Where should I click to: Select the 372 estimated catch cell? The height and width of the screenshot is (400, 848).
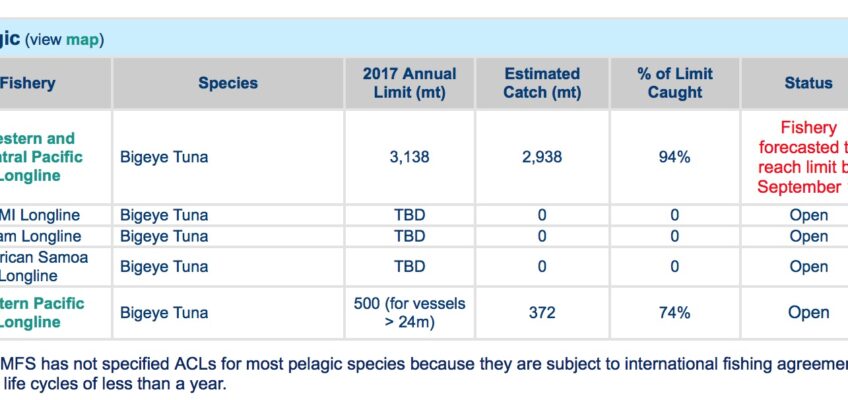click(x=542, y=313)
